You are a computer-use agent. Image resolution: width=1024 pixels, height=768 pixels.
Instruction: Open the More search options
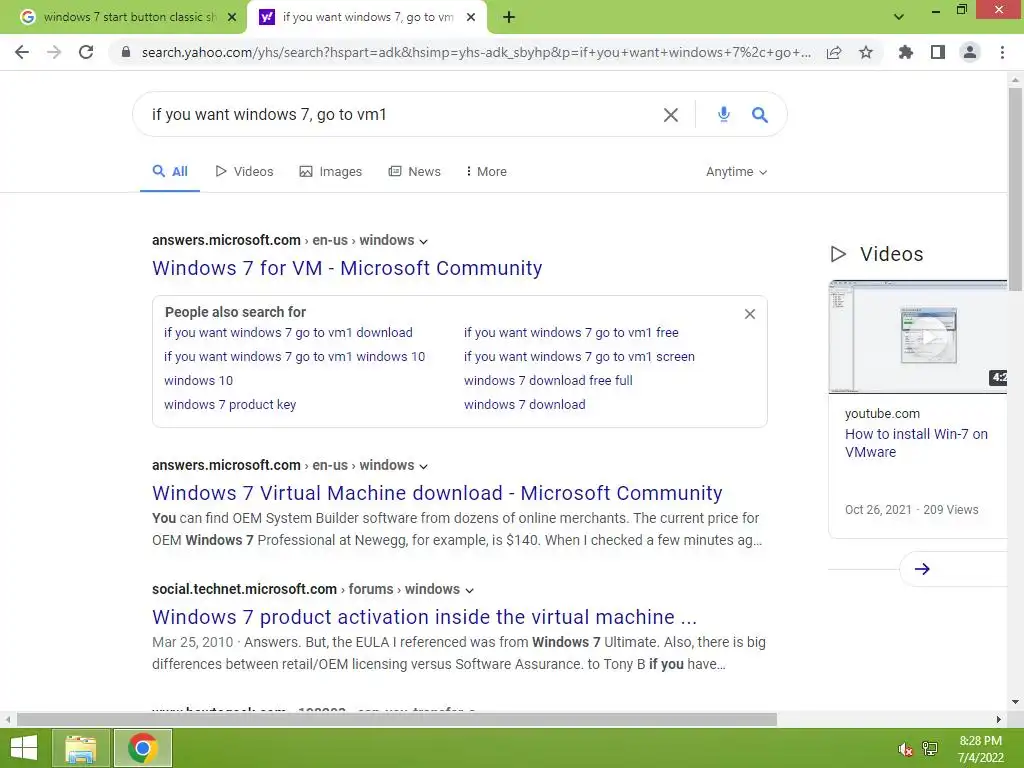487,172
